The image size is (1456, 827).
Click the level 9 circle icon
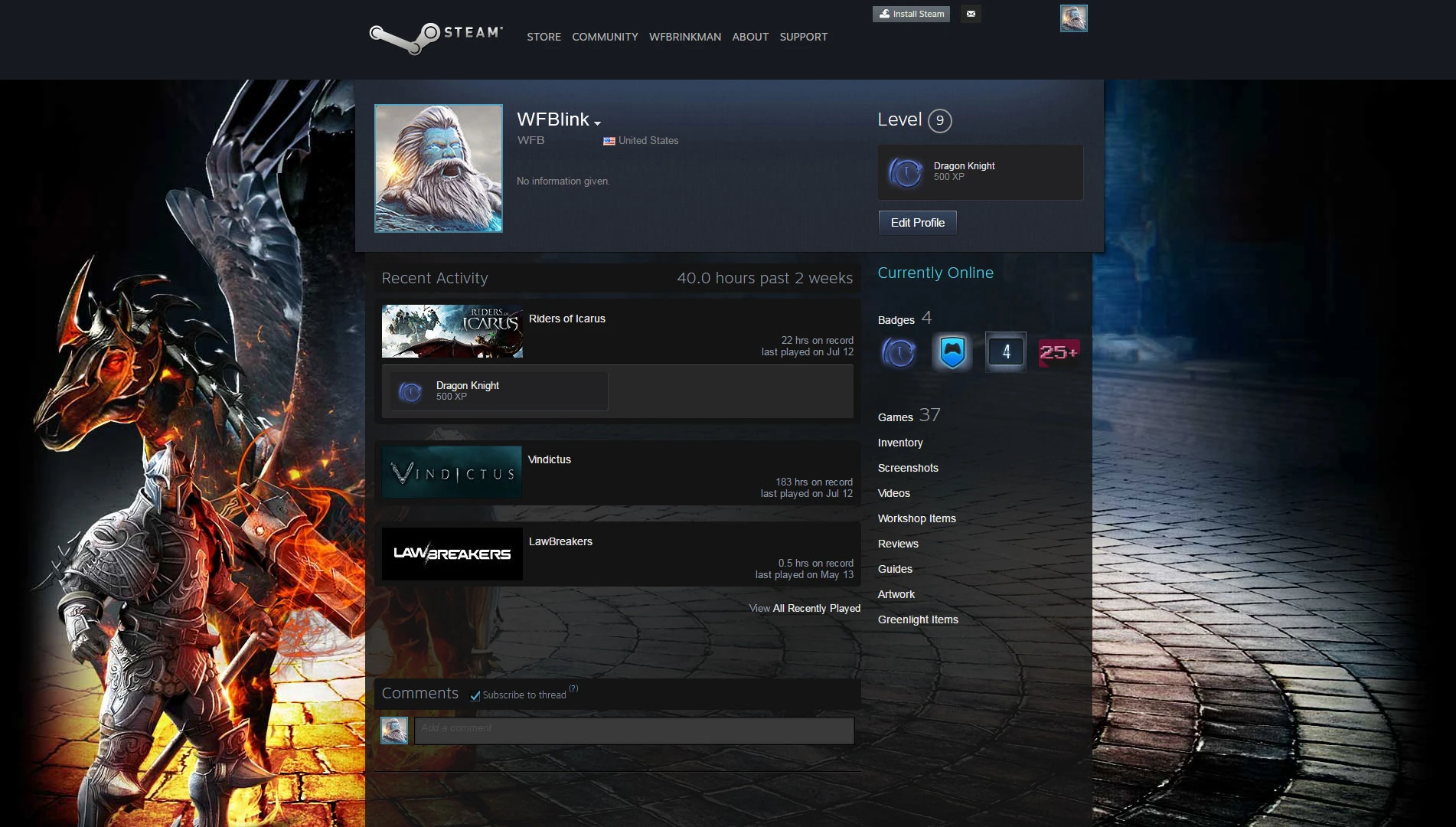pos(940,120)
